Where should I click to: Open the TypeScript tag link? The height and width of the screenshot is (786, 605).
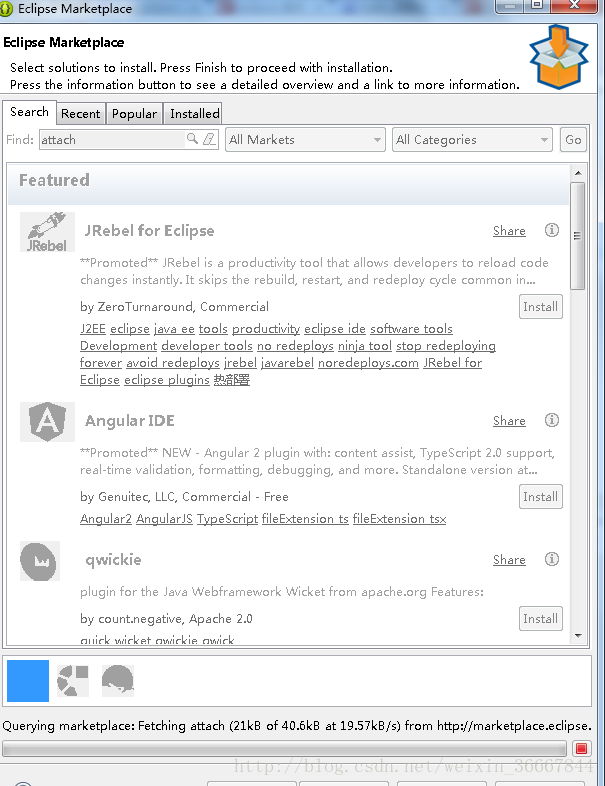click(228, 519)
